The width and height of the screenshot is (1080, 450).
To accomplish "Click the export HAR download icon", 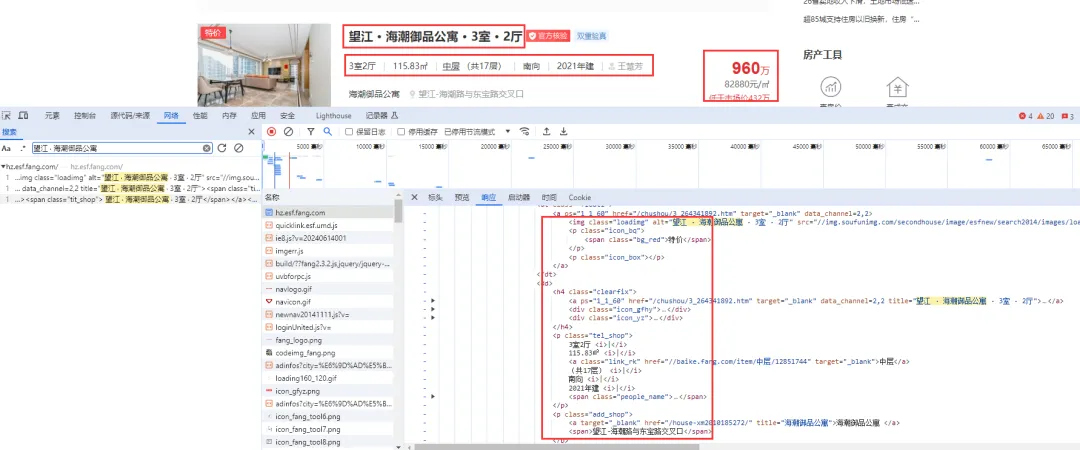I will (x=563, y=132).
